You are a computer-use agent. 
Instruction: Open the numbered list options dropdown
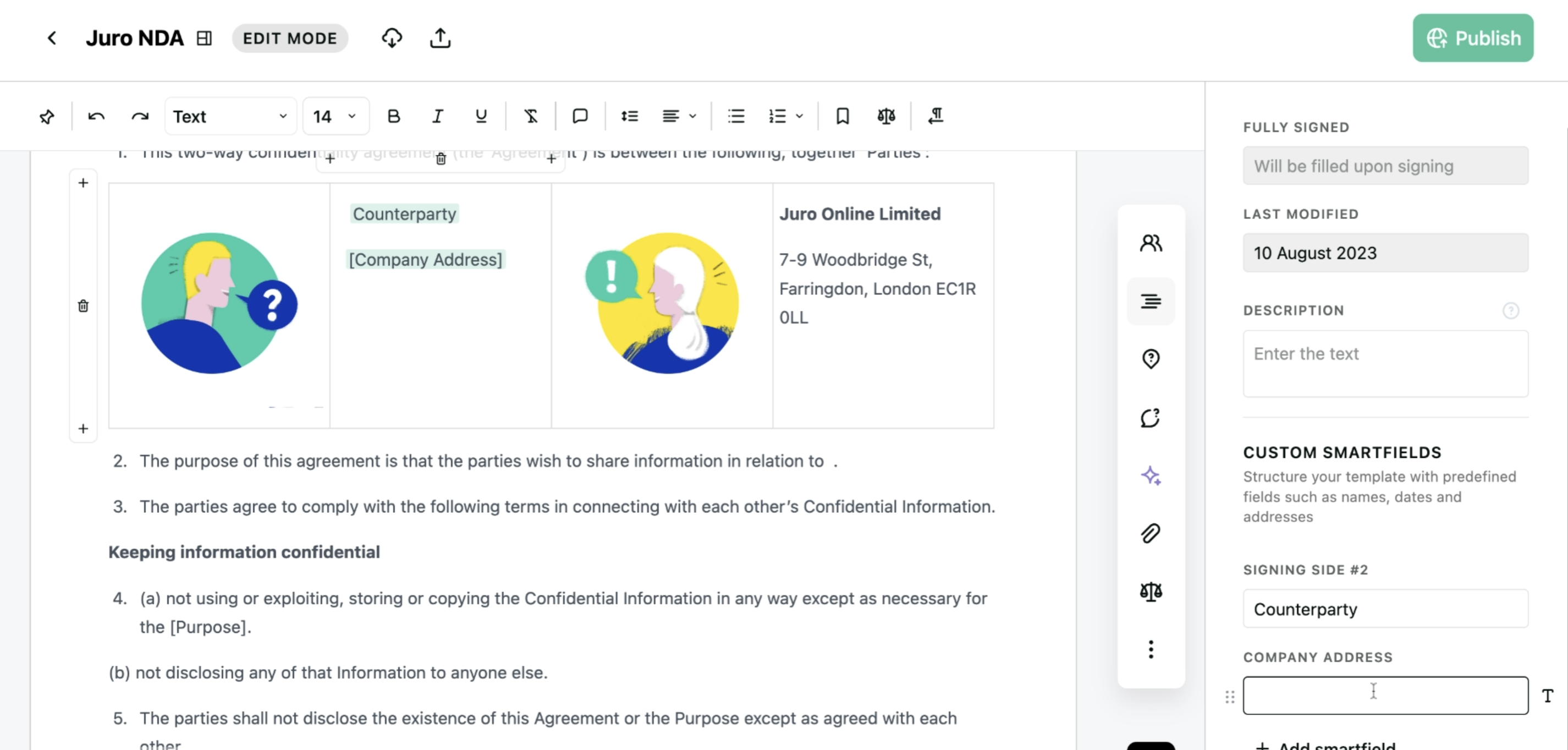786,116
